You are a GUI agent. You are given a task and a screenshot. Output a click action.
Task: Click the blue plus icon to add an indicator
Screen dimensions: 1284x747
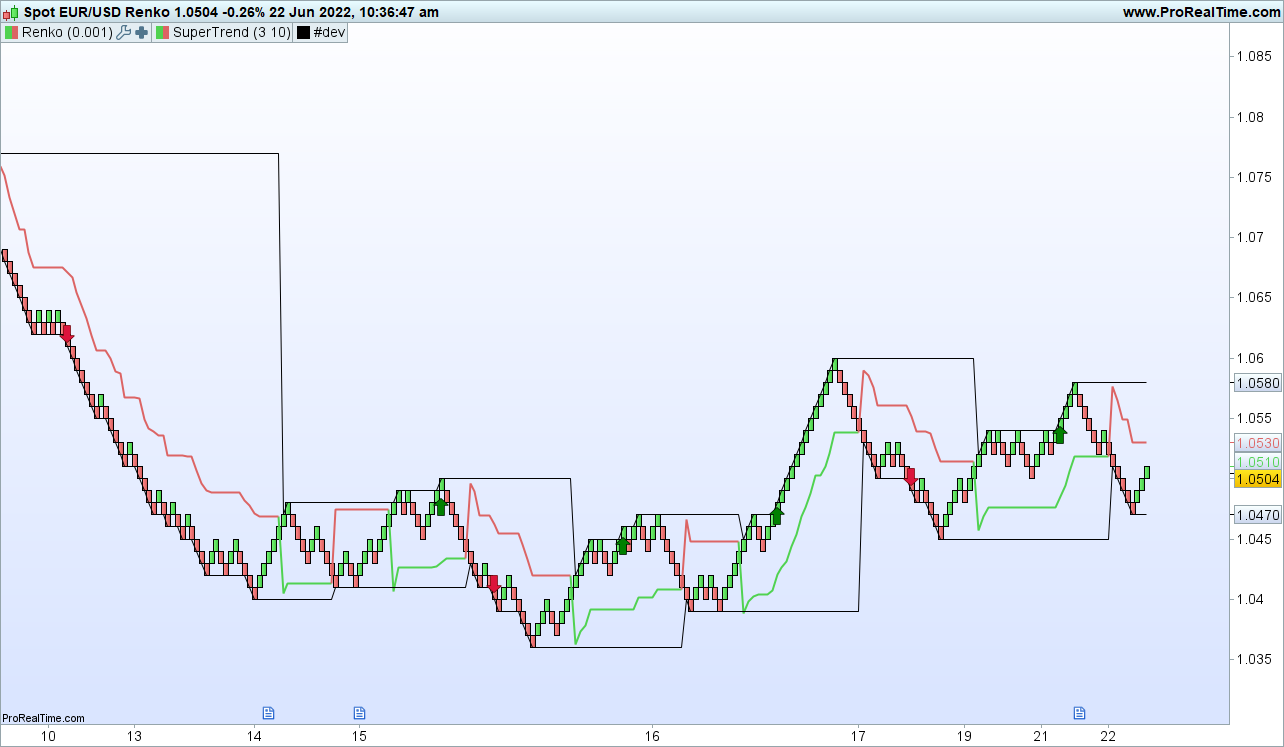pyautogui.click(x=141, y=32)
